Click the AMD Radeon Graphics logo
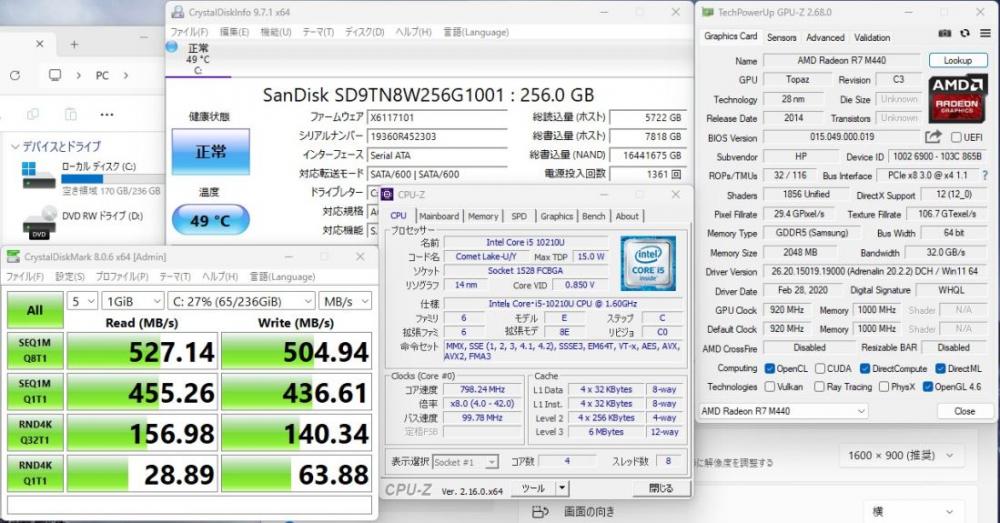 coord(957,98)
